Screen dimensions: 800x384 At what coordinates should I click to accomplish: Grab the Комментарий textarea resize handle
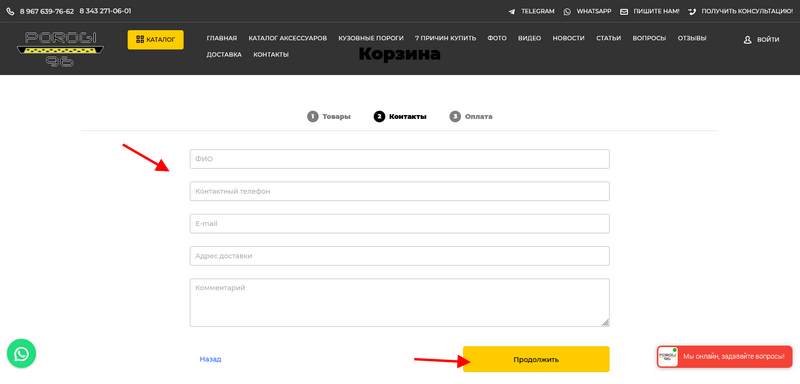point(605,322)
